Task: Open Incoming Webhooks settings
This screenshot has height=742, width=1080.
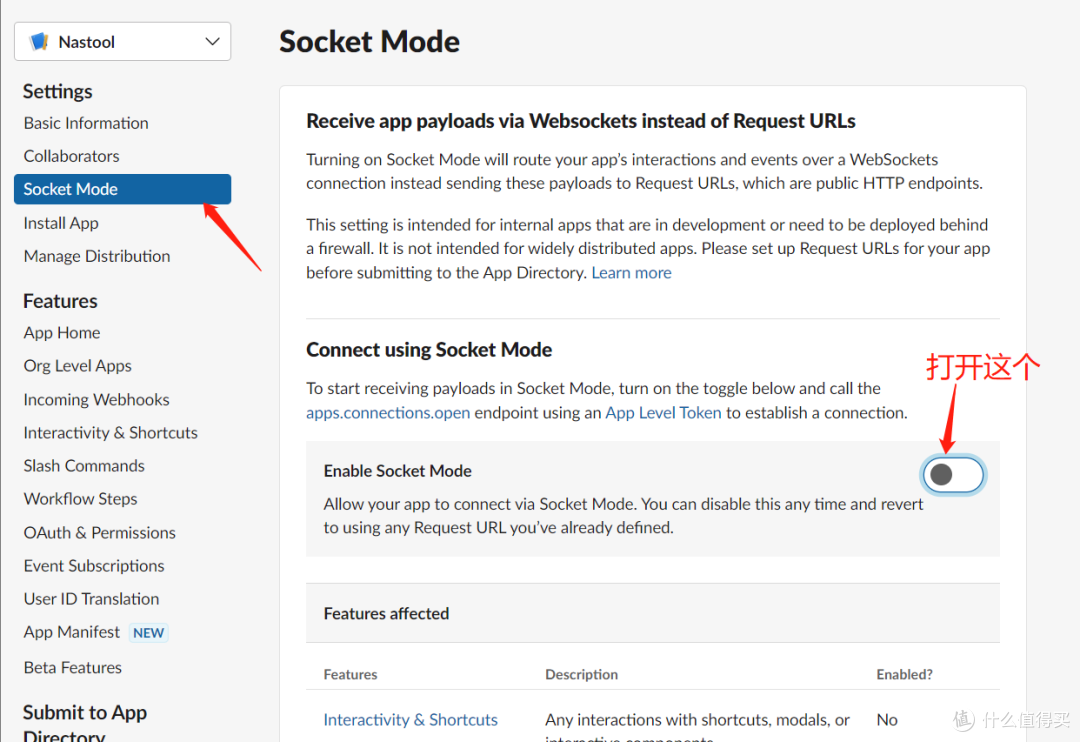Action: point(96,399)
